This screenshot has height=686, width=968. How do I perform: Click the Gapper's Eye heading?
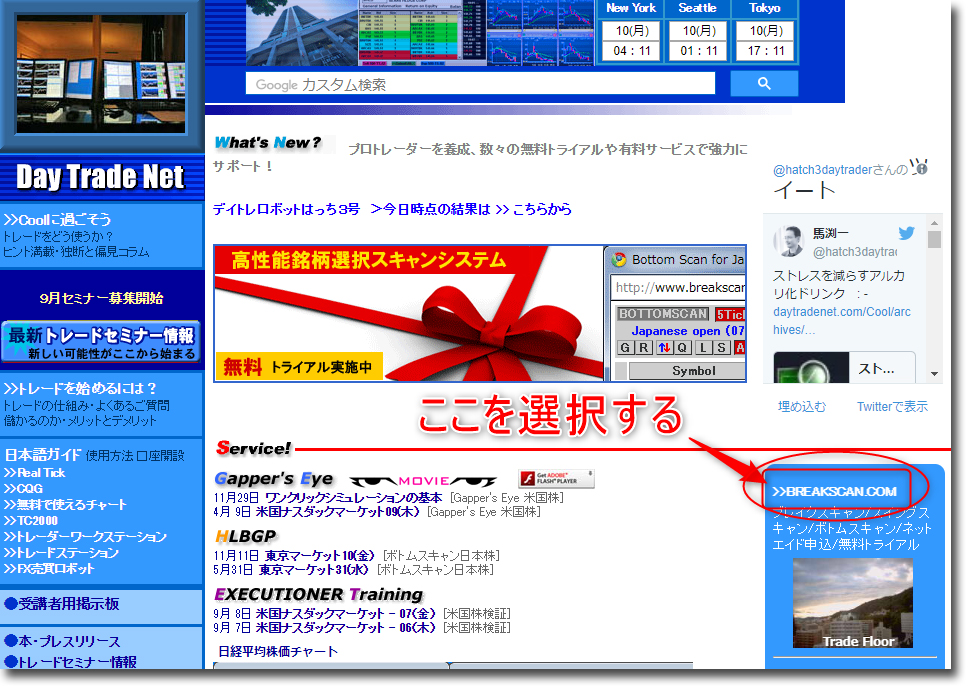tap(273, 479)
